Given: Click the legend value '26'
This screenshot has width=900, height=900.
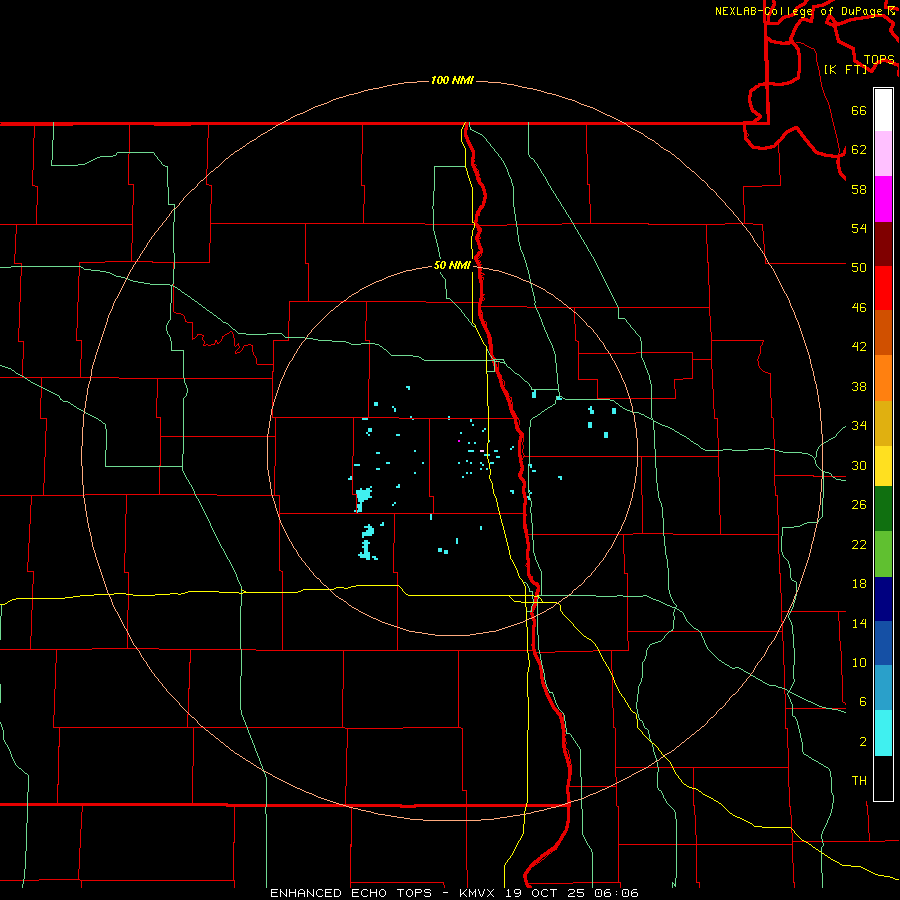Looking at the screenshot, I should (x=859, y=505).
